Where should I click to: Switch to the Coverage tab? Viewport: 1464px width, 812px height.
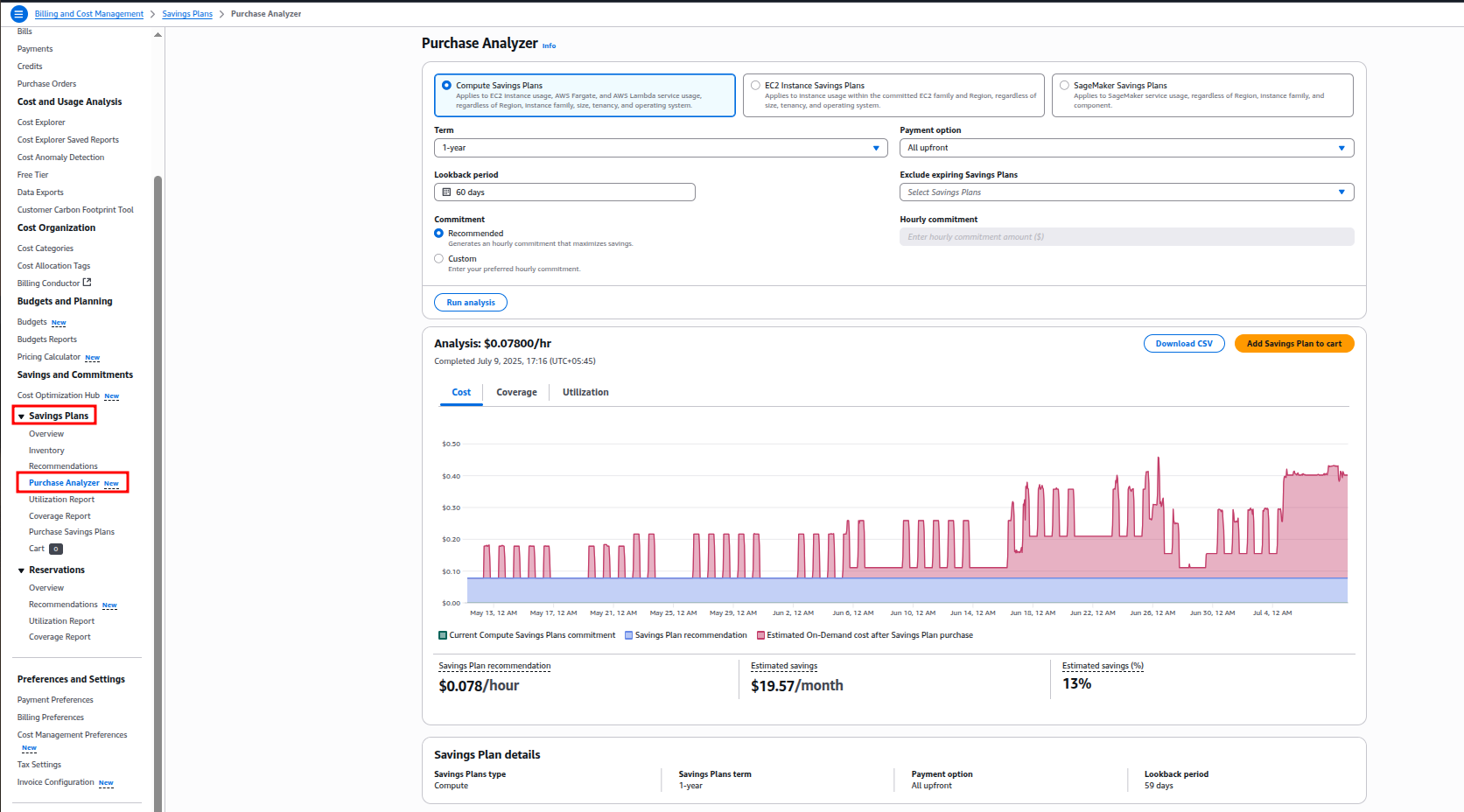coord(515,392)
